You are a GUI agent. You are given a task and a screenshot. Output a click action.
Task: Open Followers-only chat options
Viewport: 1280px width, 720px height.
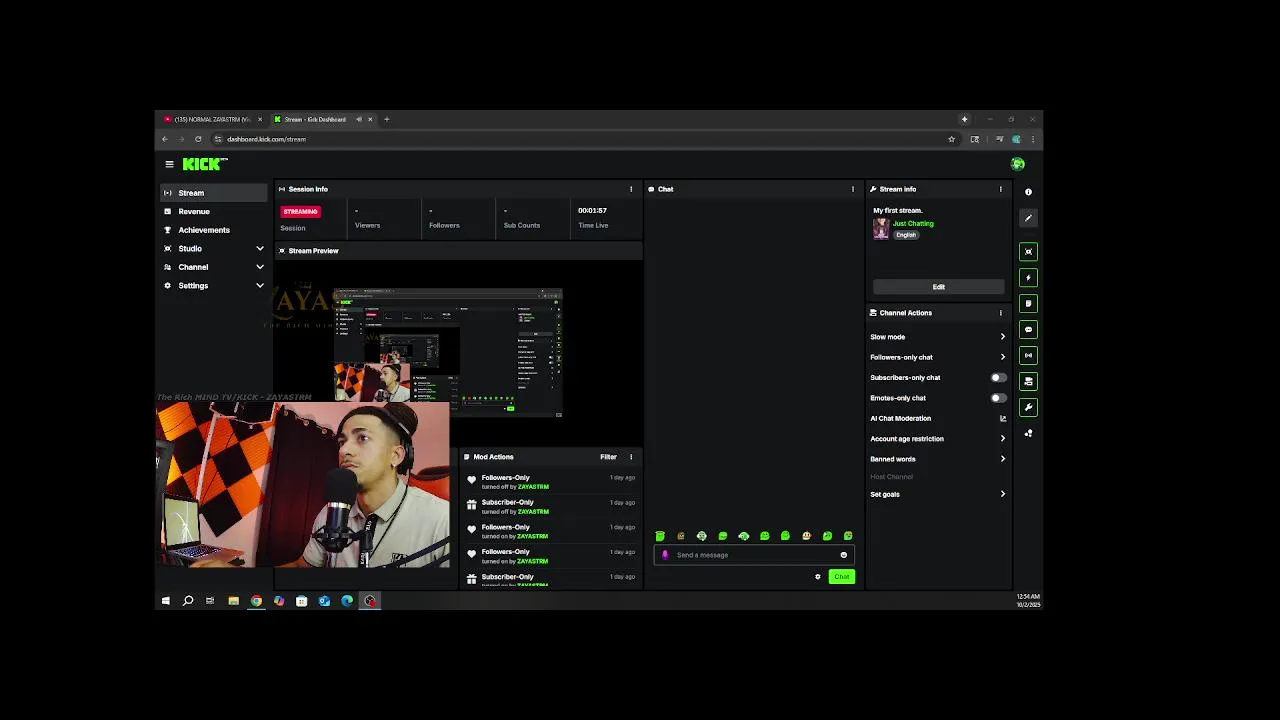point(938,357)
